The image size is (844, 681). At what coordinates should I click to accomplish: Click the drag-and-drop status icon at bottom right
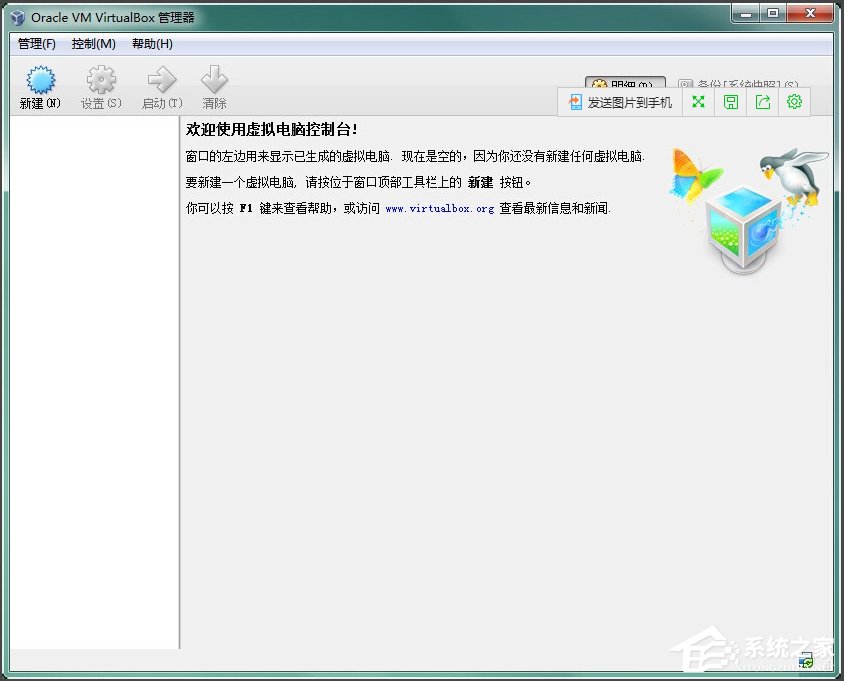806,660
